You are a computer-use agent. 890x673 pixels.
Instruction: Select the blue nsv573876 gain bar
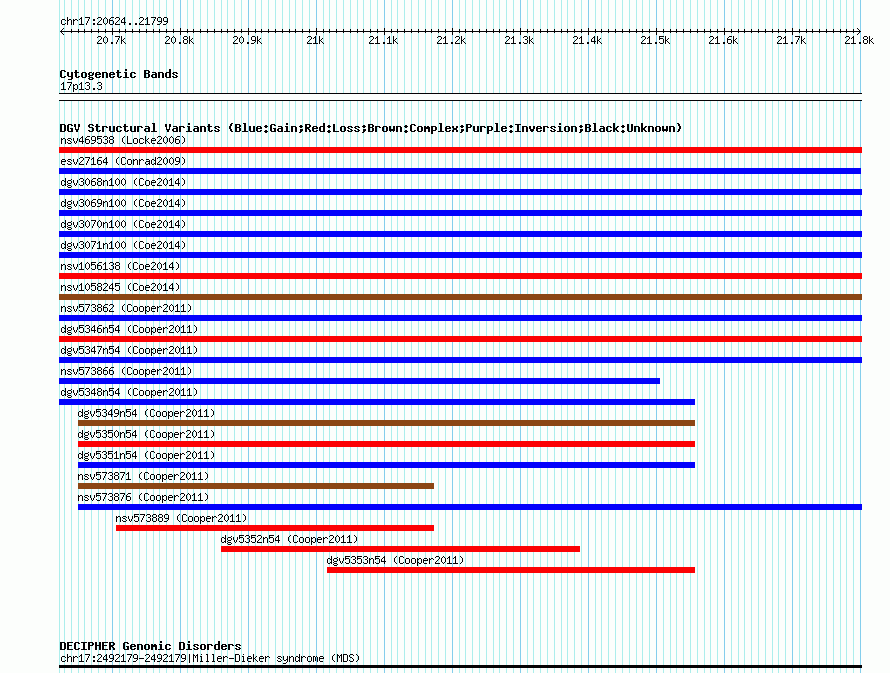(x=470, y=507)
